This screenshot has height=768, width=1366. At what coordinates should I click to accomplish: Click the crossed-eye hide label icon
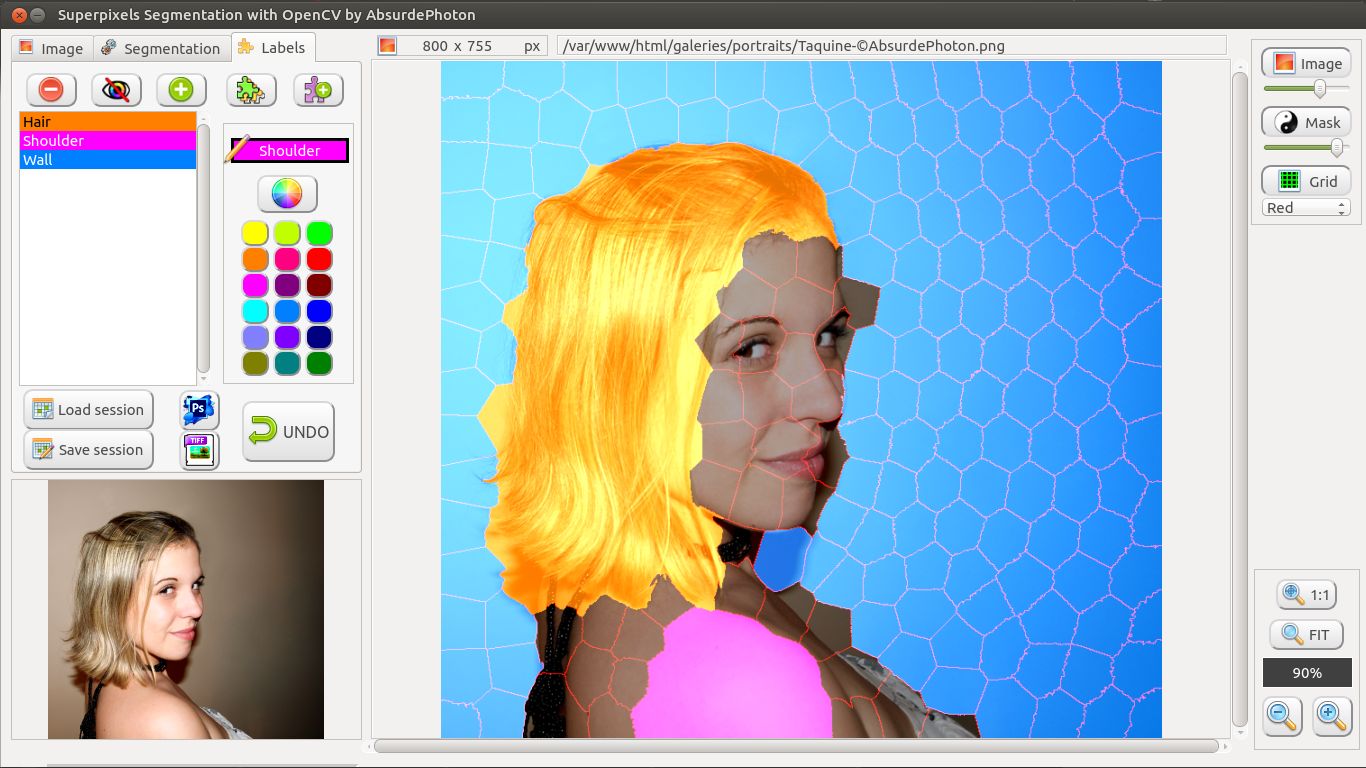(116, 90)
